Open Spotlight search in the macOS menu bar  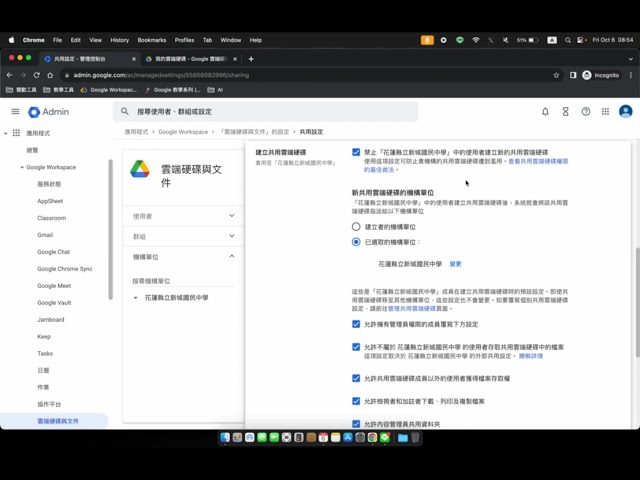568,40
